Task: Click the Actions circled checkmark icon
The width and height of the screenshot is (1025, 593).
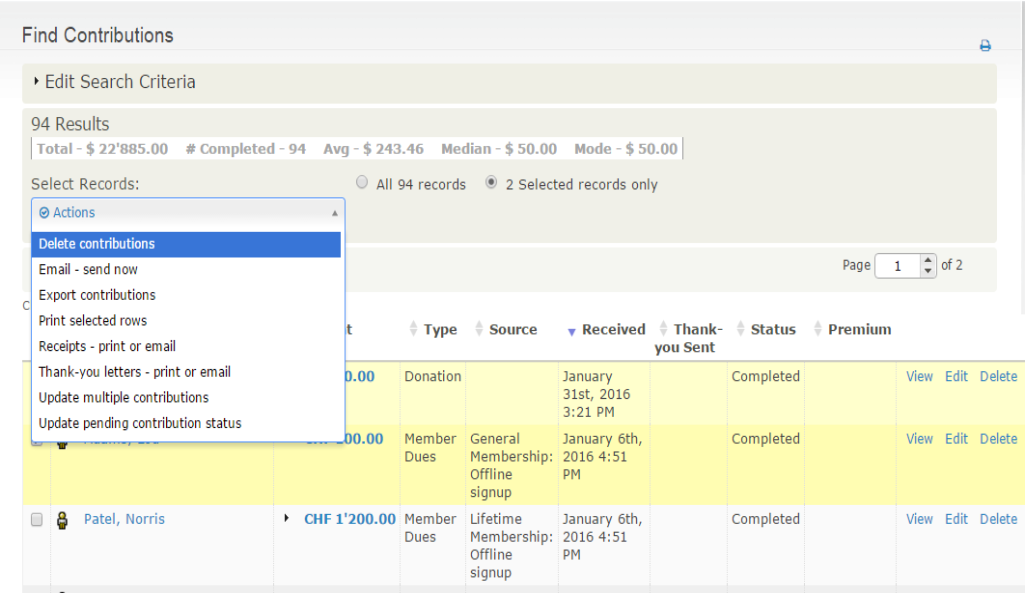Action: [42, 212]
